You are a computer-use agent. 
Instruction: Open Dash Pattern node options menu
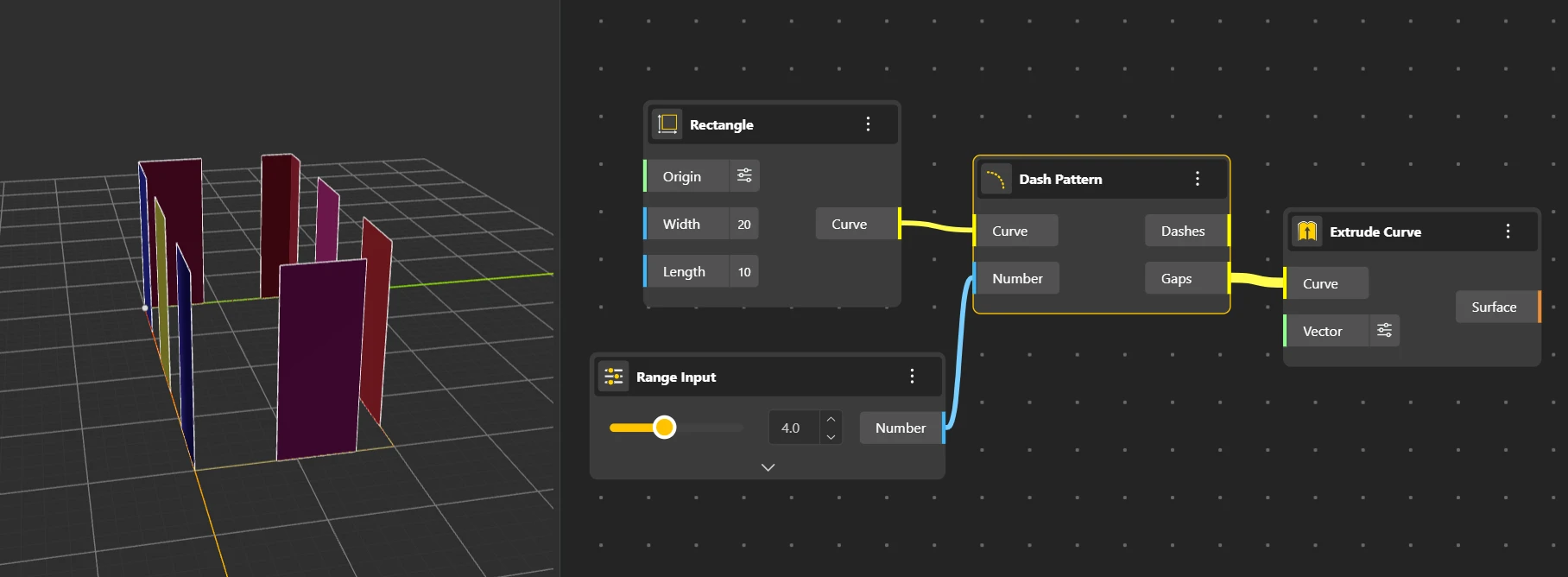pos(1197,179)
